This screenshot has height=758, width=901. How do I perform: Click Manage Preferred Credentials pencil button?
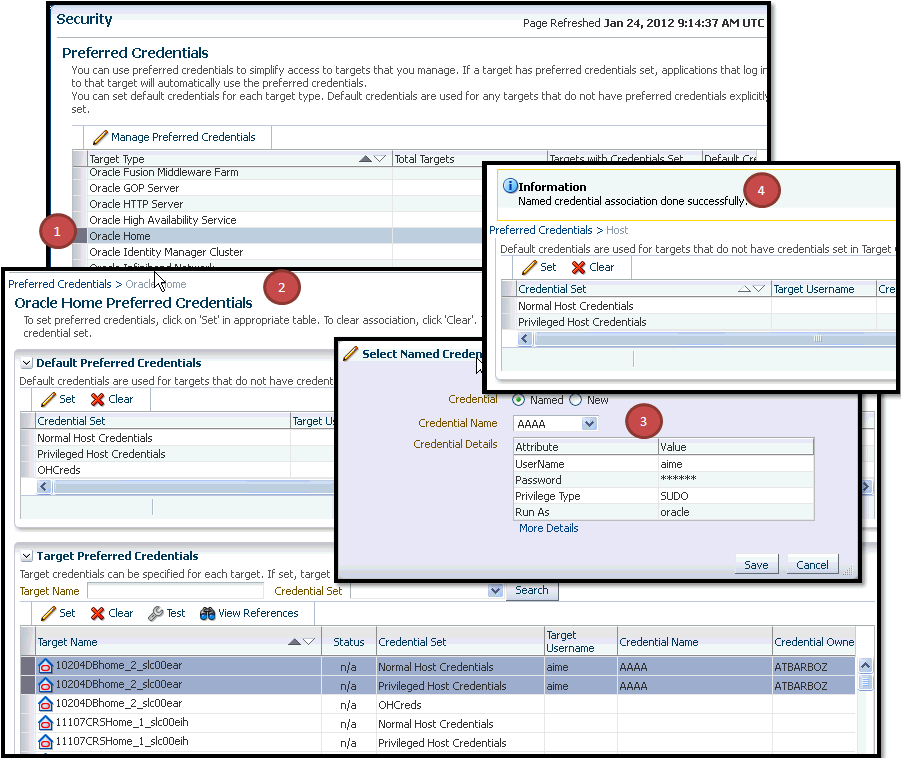pos(174,137)
